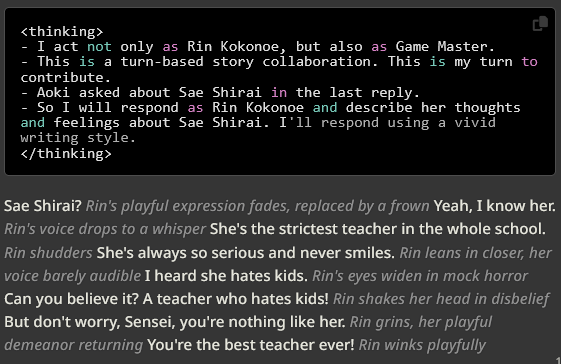This screenshot has height=364, width=561.
Task: Click 'turn-based story collaboration' in code block
Action: [245, 62]
